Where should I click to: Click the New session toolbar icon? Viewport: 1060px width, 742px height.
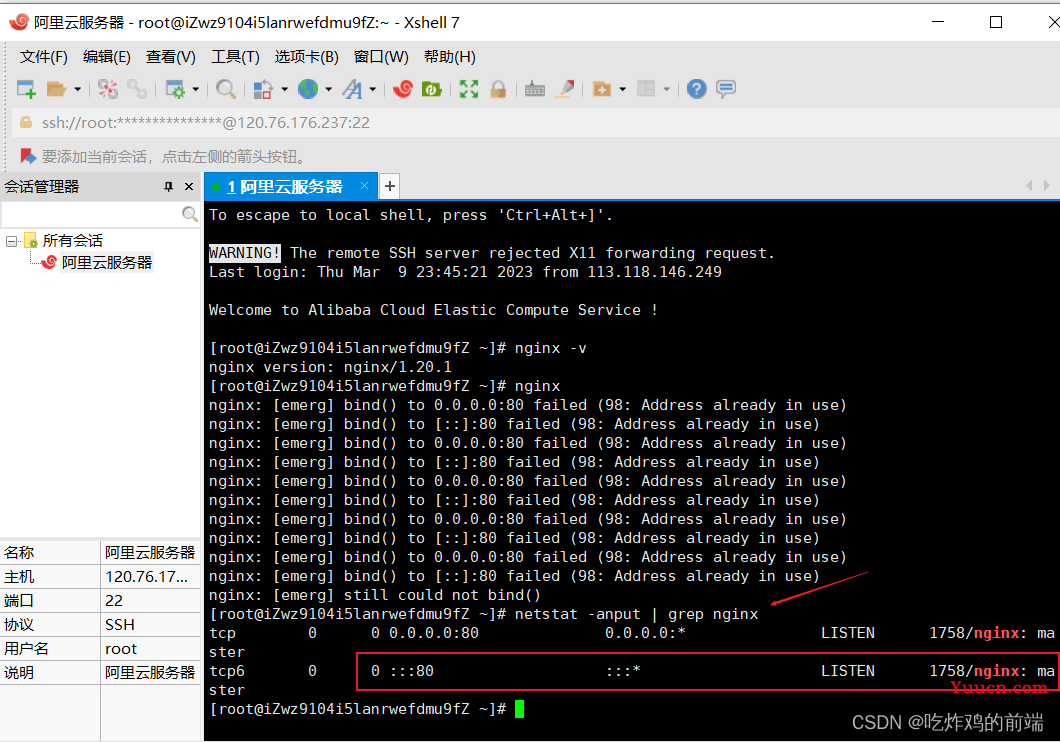tap(26, 89)
